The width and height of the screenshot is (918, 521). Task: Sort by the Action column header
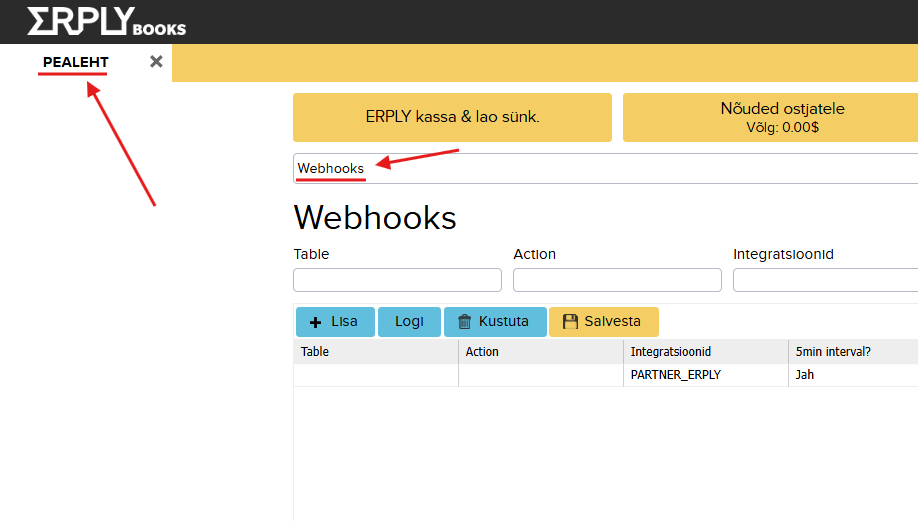pos(540,352)
